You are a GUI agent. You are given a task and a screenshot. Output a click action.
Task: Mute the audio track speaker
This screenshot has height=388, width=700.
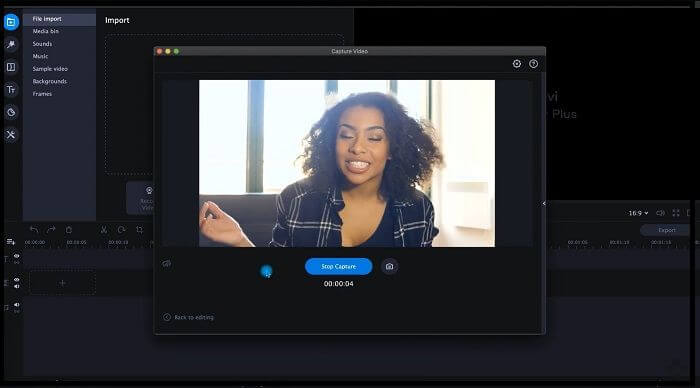[x=17, y=305]
